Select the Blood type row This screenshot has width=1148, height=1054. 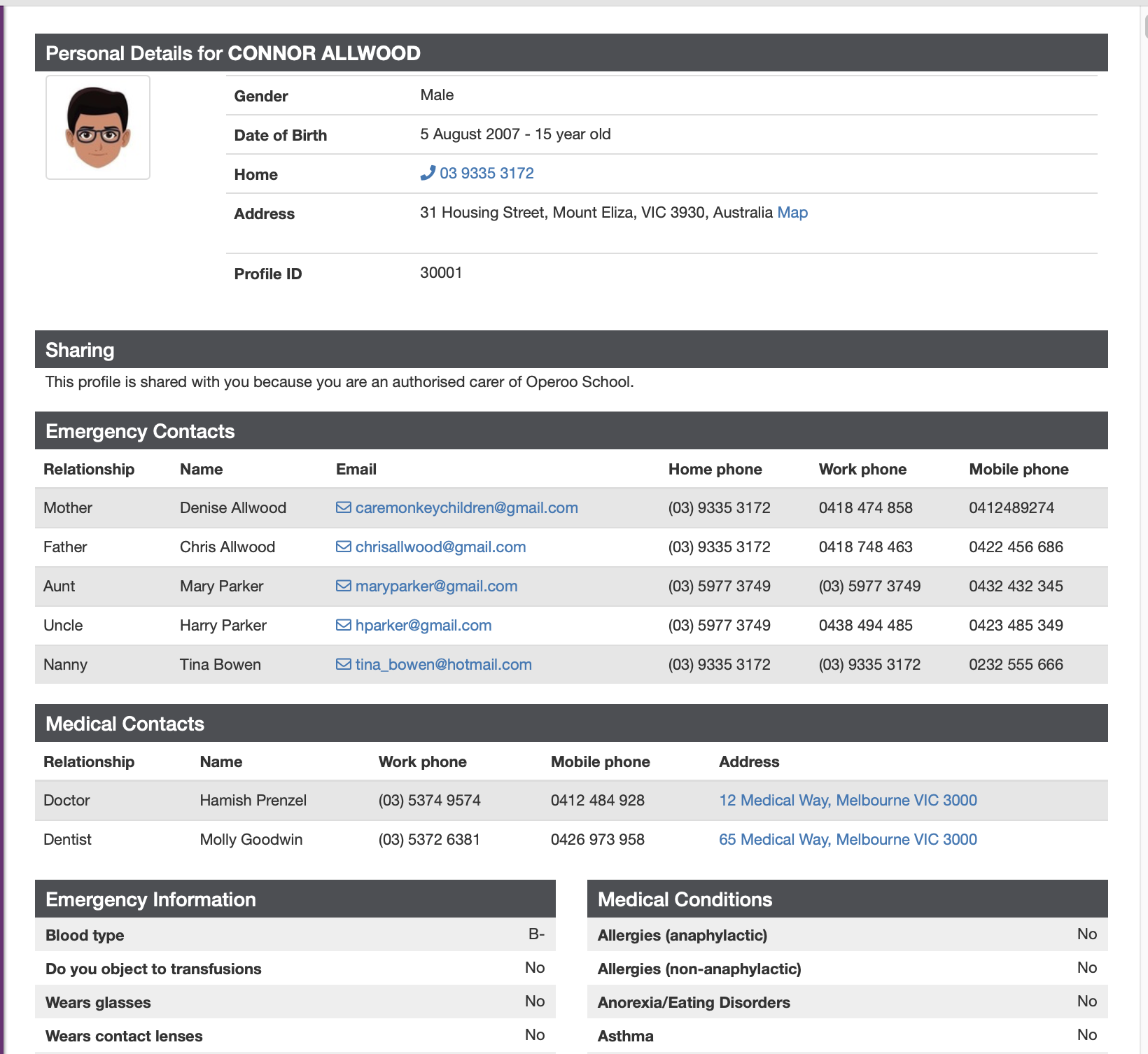(x=295, y=934)
